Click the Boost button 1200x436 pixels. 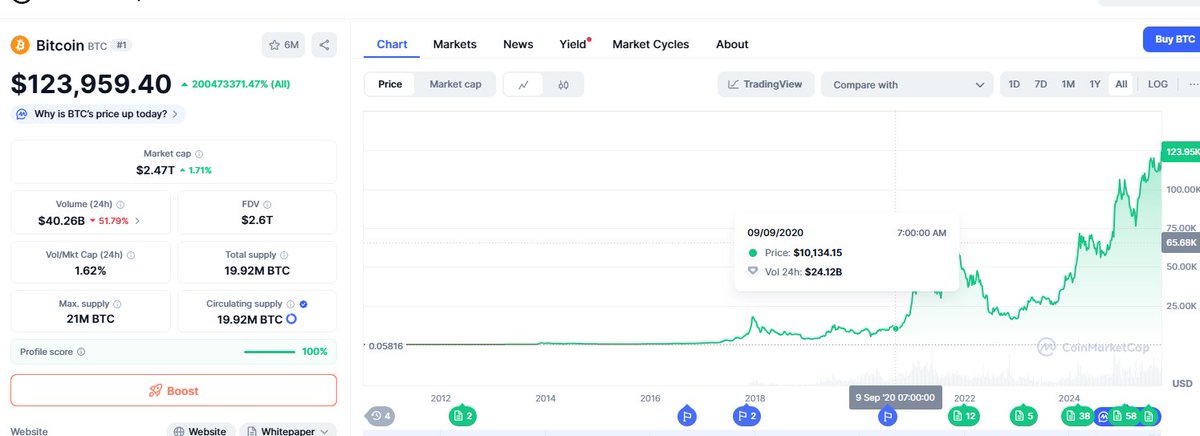(x=174, y=390)
